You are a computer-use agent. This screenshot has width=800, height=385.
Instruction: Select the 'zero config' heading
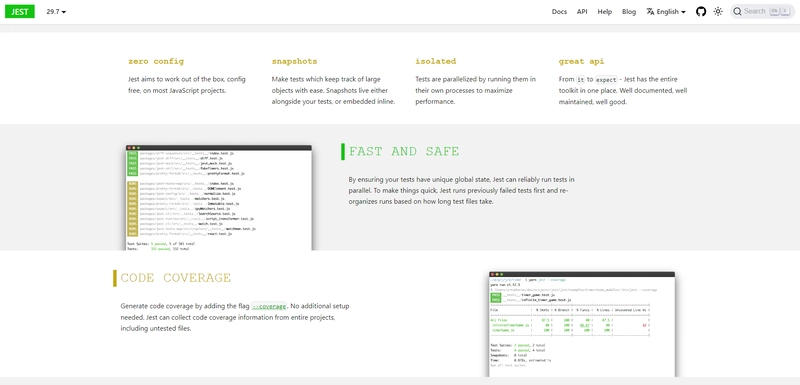point(156,61)
